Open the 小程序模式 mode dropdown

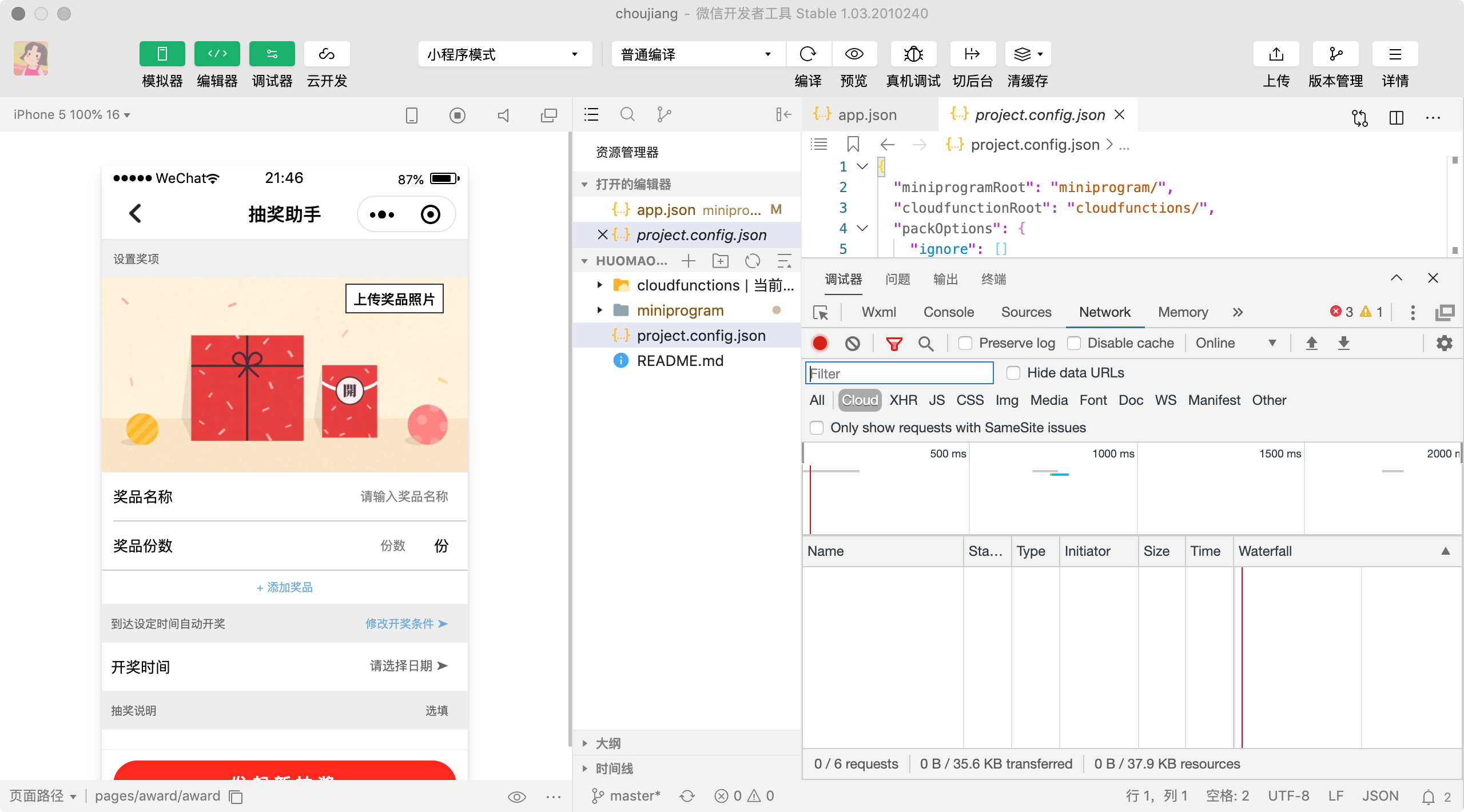pyautogui.click(x=504, y=54)
